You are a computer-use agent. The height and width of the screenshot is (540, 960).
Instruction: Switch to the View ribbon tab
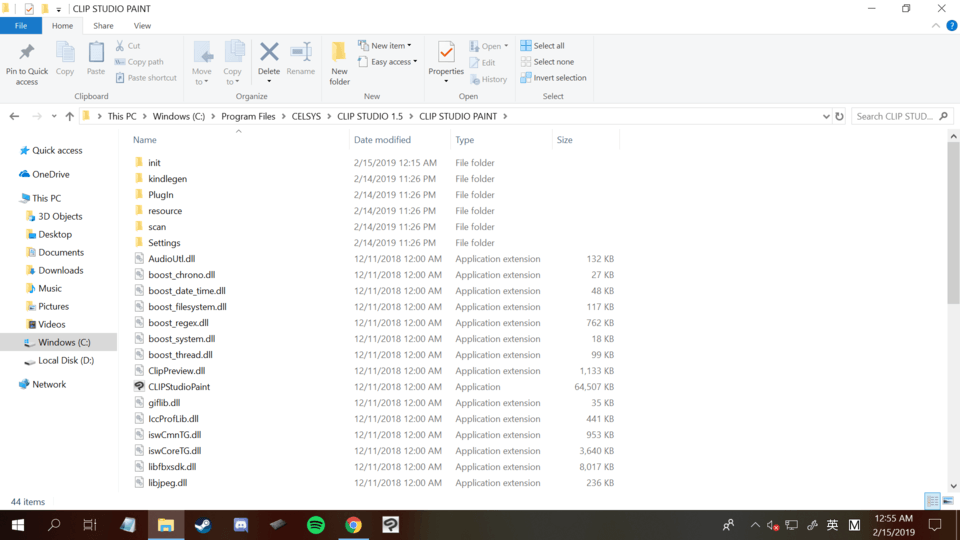[142, 26]
